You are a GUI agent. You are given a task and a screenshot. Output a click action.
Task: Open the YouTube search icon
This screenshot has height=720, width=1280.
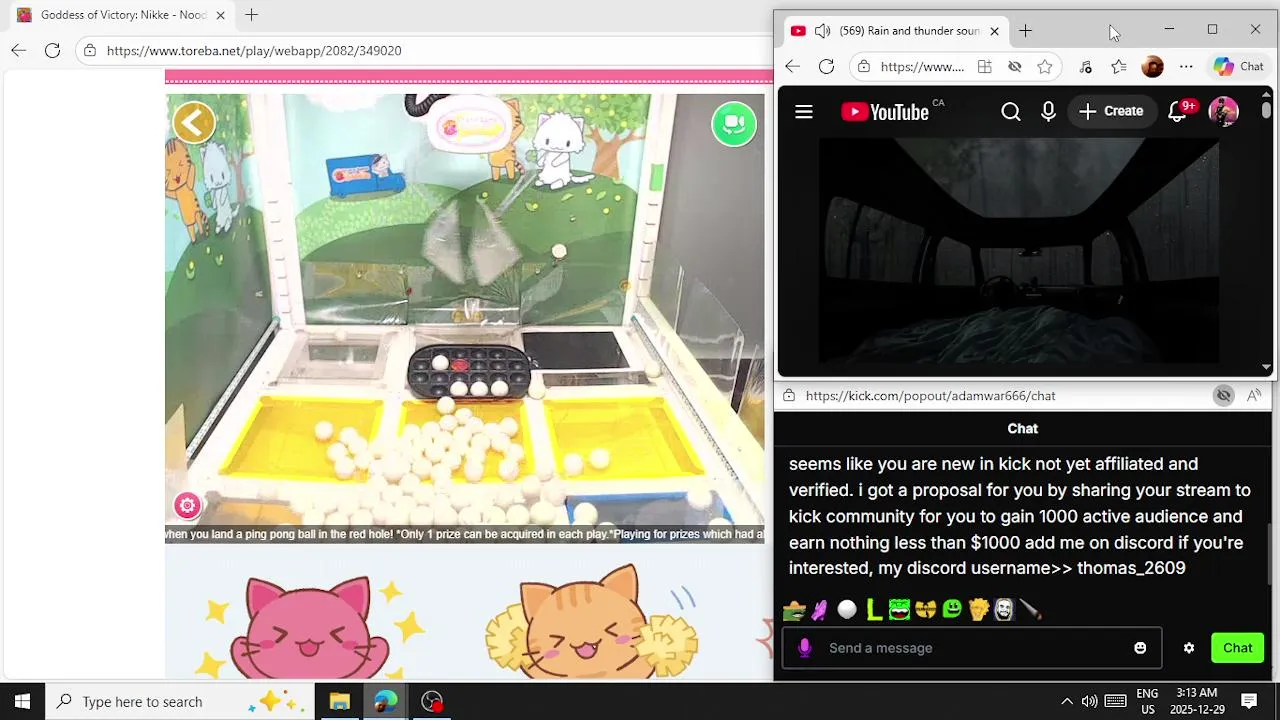point(1011,112)
